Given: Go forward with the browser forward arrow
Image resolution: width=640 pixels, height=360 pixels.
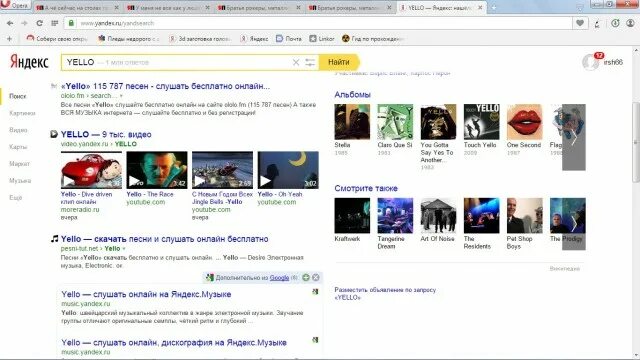Looking at the screenshot, I should coord(24,23).
